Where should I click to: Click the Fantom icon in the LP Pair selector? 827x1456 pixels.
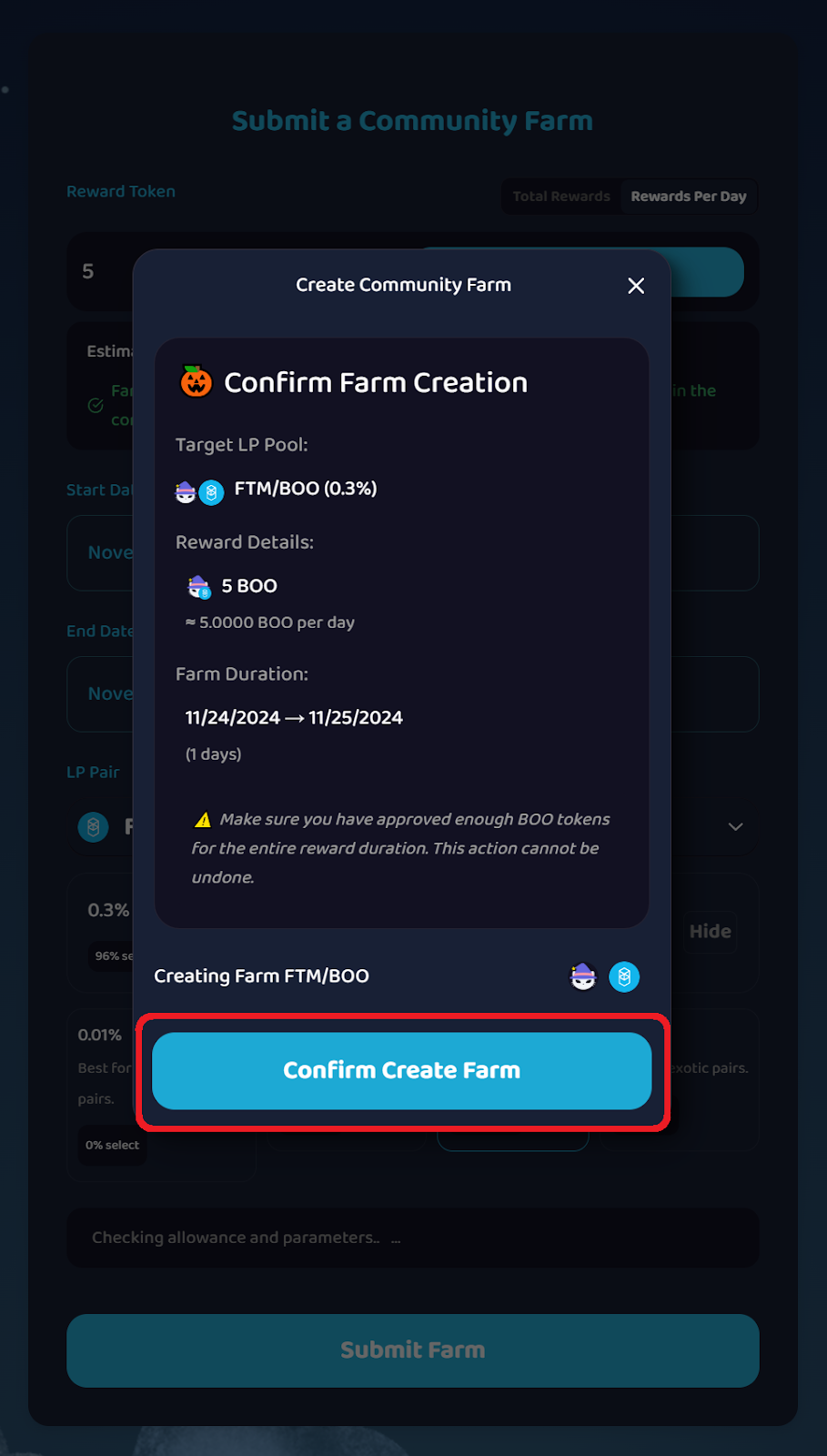coord(94,827)
